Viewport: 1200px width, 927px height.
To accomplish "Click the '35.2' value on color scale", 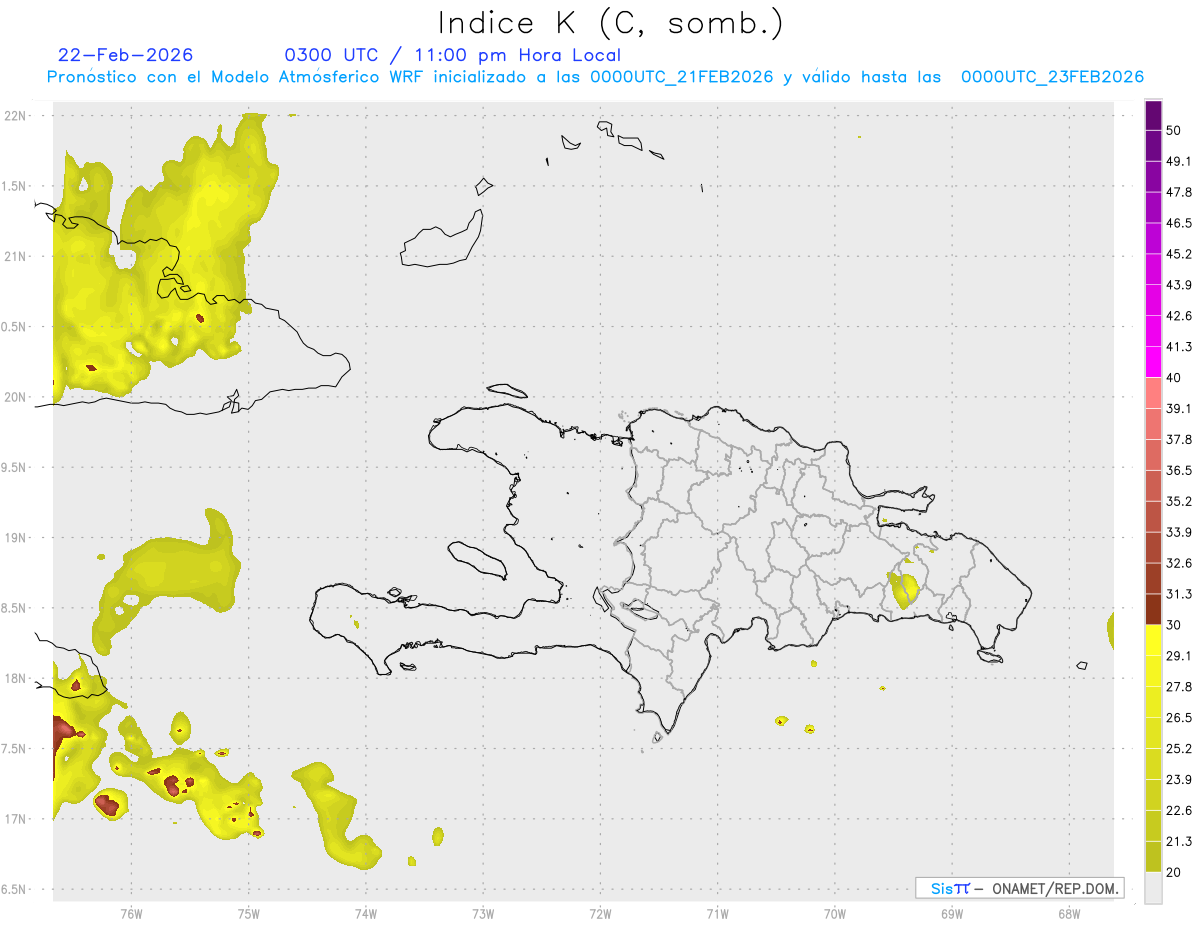I will coord(1179,501).
